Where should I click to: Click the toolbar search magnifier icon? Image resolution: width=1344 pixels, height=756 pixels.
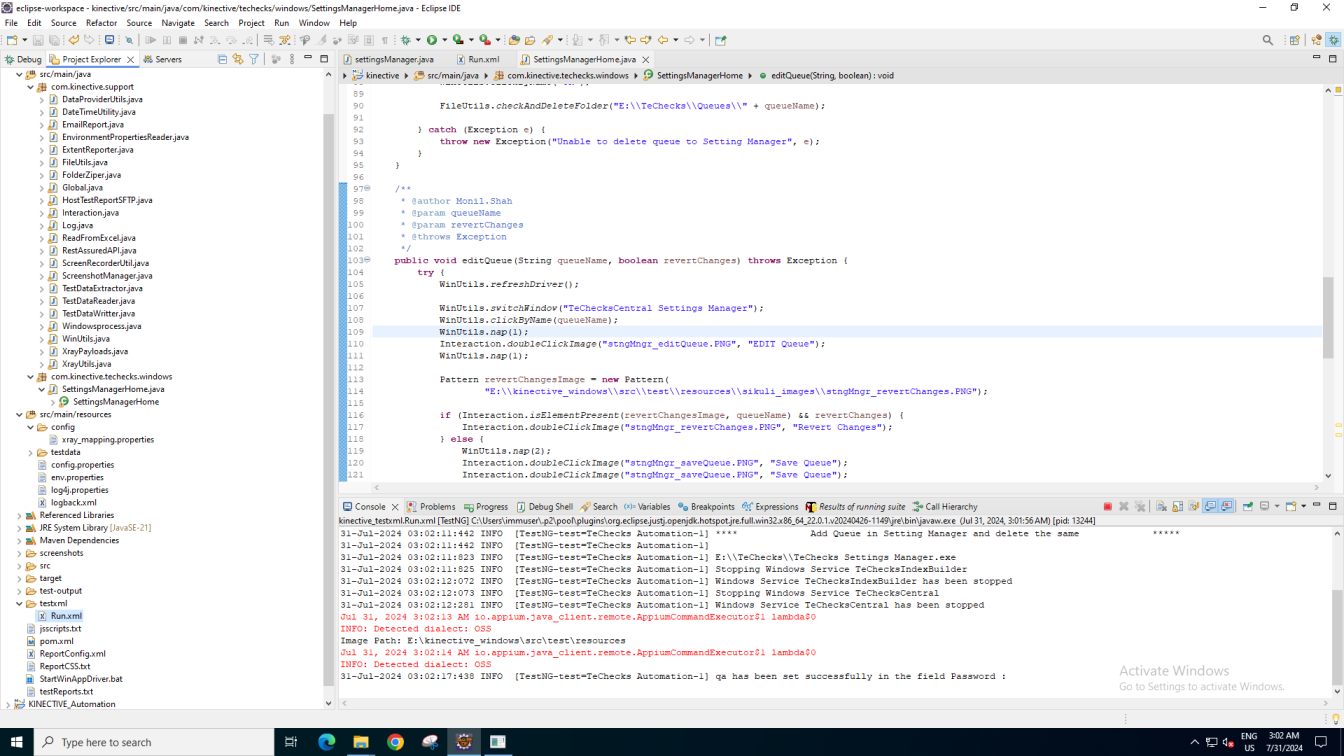tap(1268, 40)
